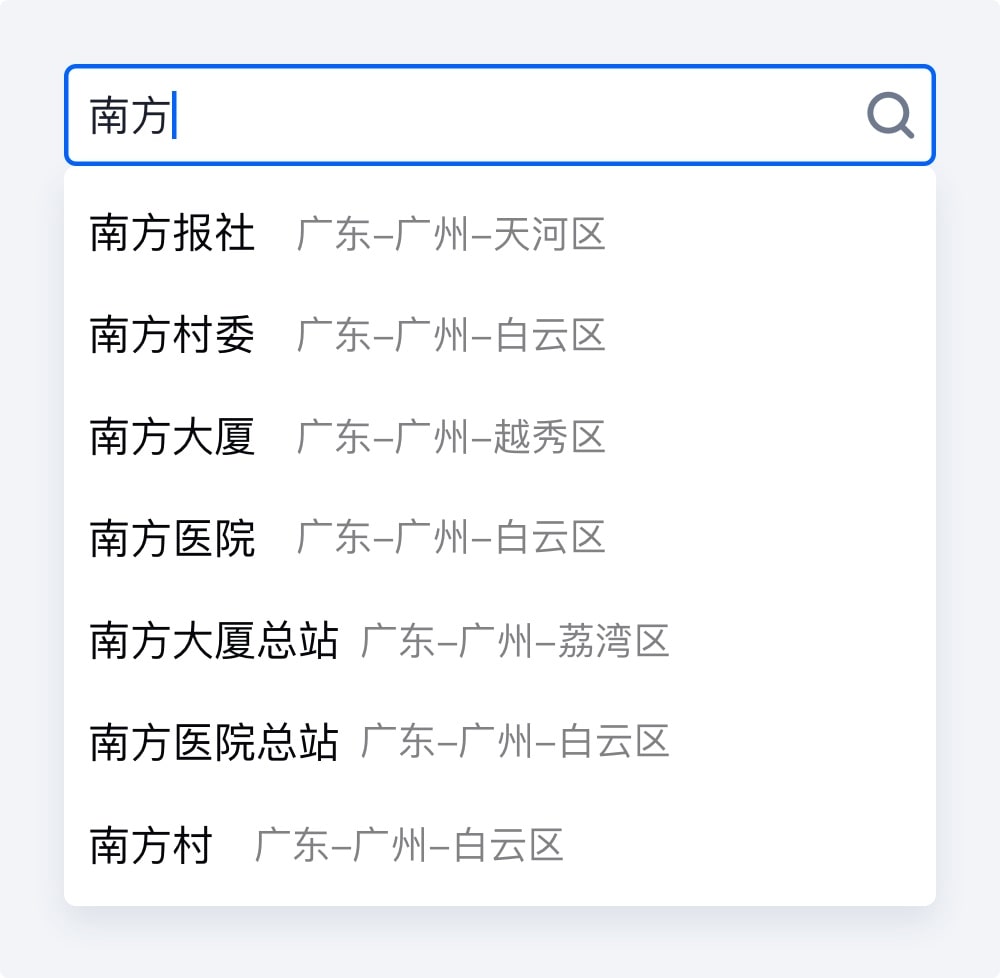Select the 南方村 suggestion name

[x=151, y=846]
